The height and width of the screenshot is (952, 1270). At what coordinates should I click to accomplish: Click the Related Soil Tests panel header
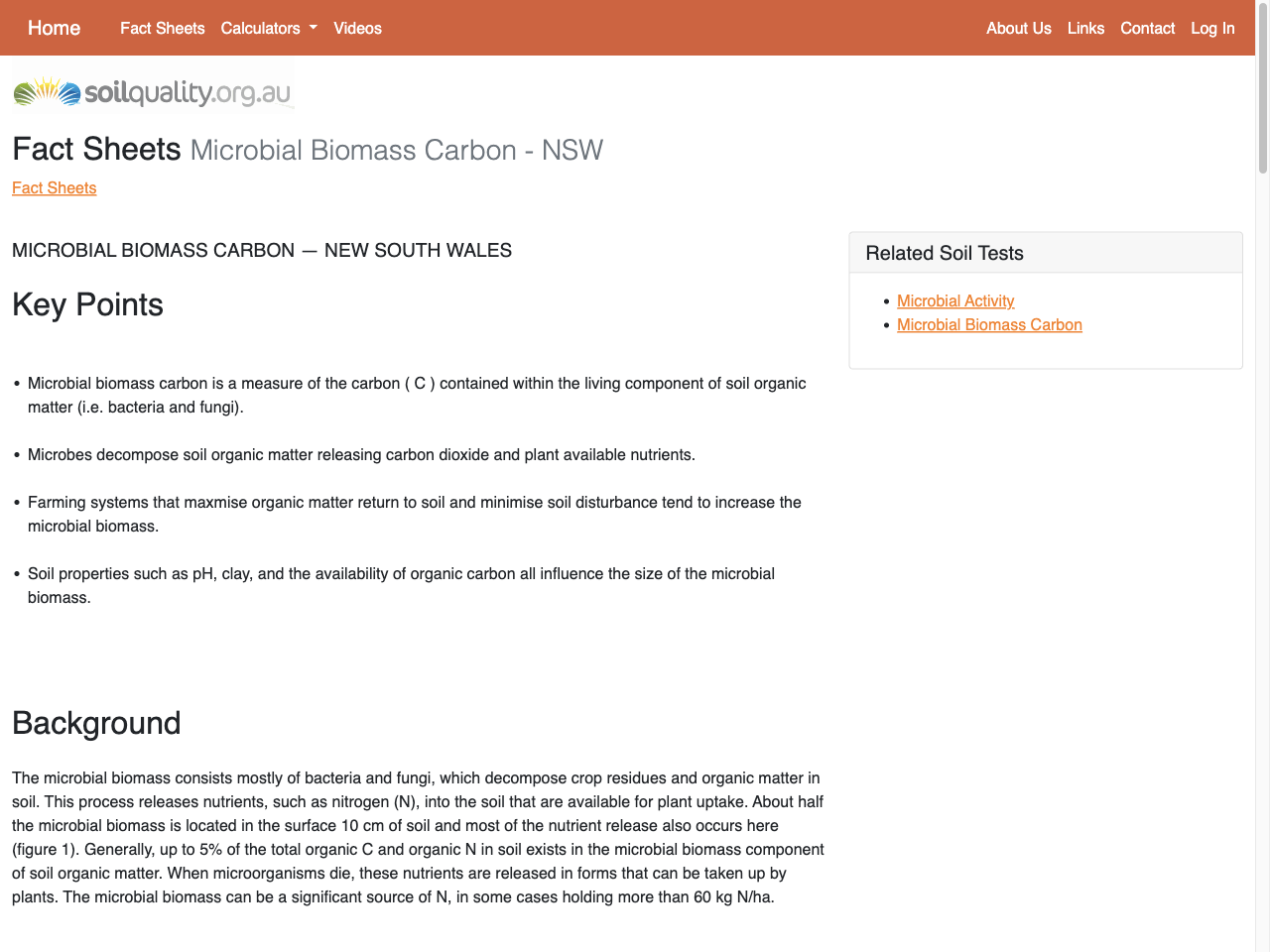click(945, 253)
